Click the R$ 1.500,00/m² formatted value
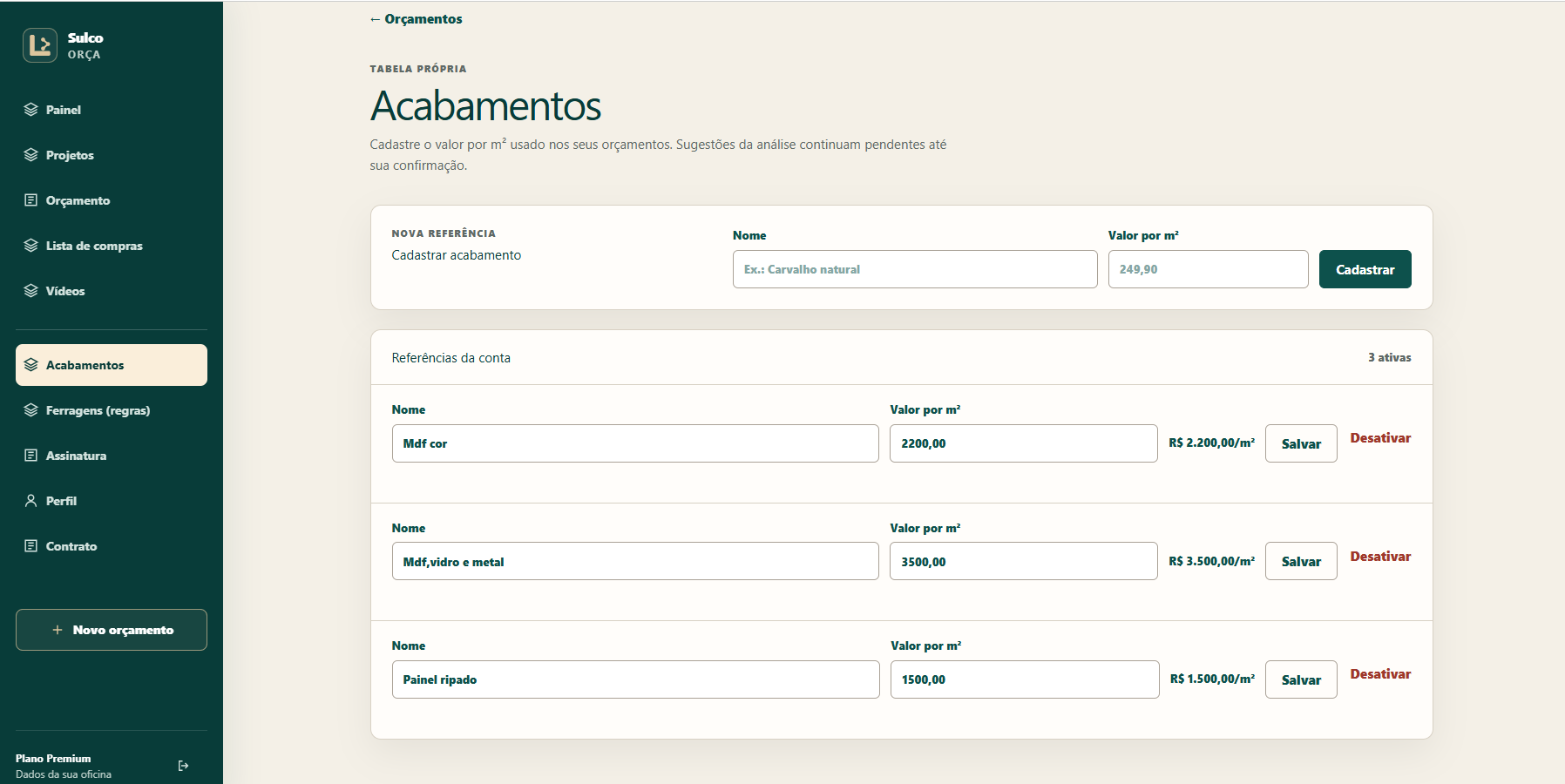The width and height of the screenshot is (1565, 784). 1213,679
